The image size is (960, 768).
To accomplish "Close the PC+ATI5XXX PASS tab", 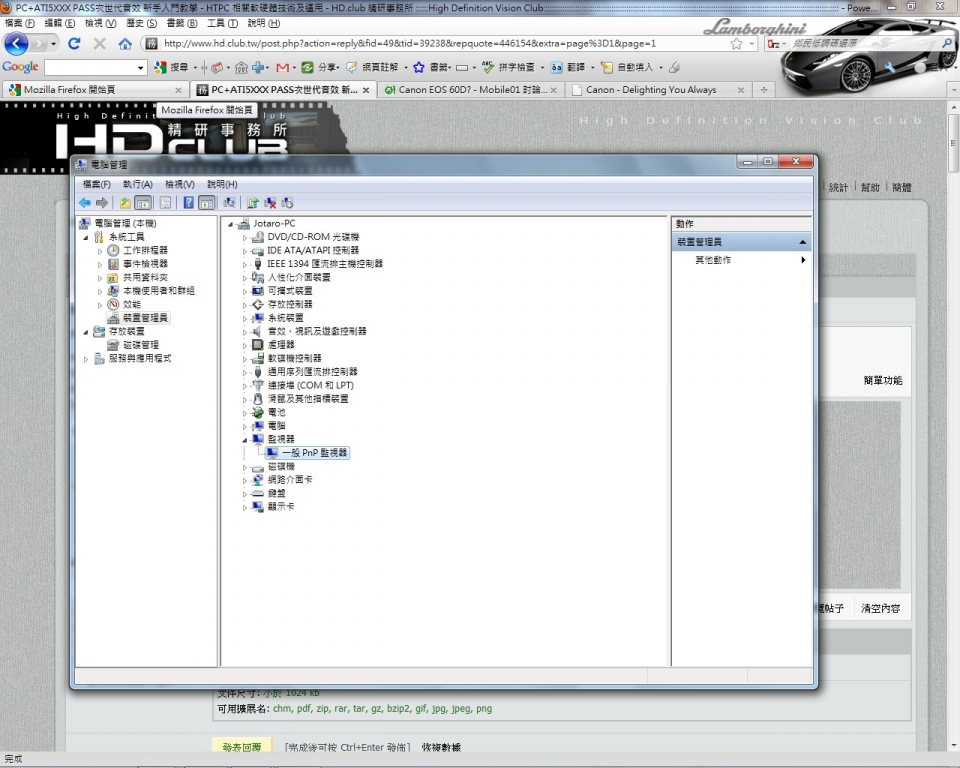I will pyautogui.click(x=366, y=90).
